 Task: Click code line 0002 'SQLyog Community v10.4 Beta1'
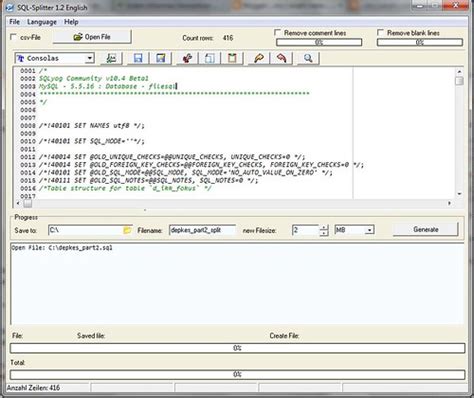click(94, 78)
